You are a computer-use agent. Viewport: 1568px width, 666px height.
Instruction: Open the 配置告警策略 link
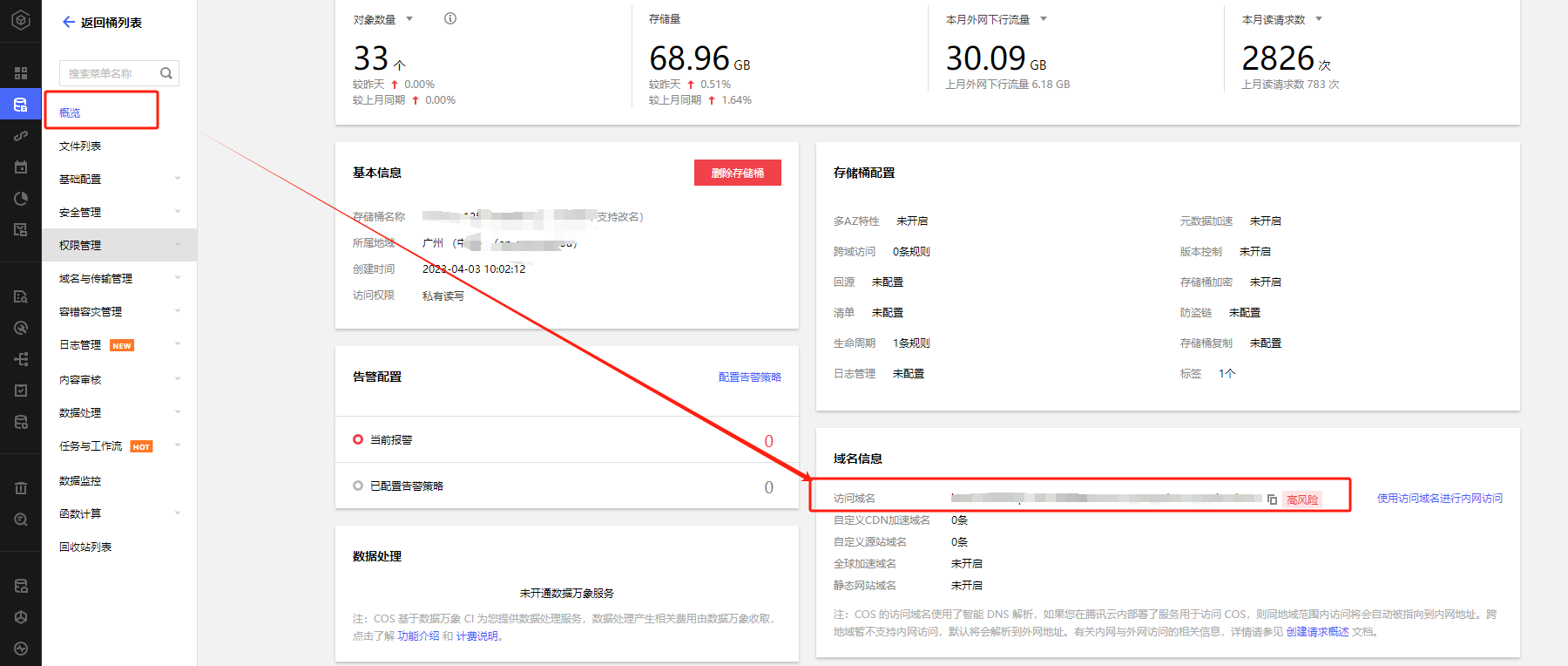click(749, 377)
